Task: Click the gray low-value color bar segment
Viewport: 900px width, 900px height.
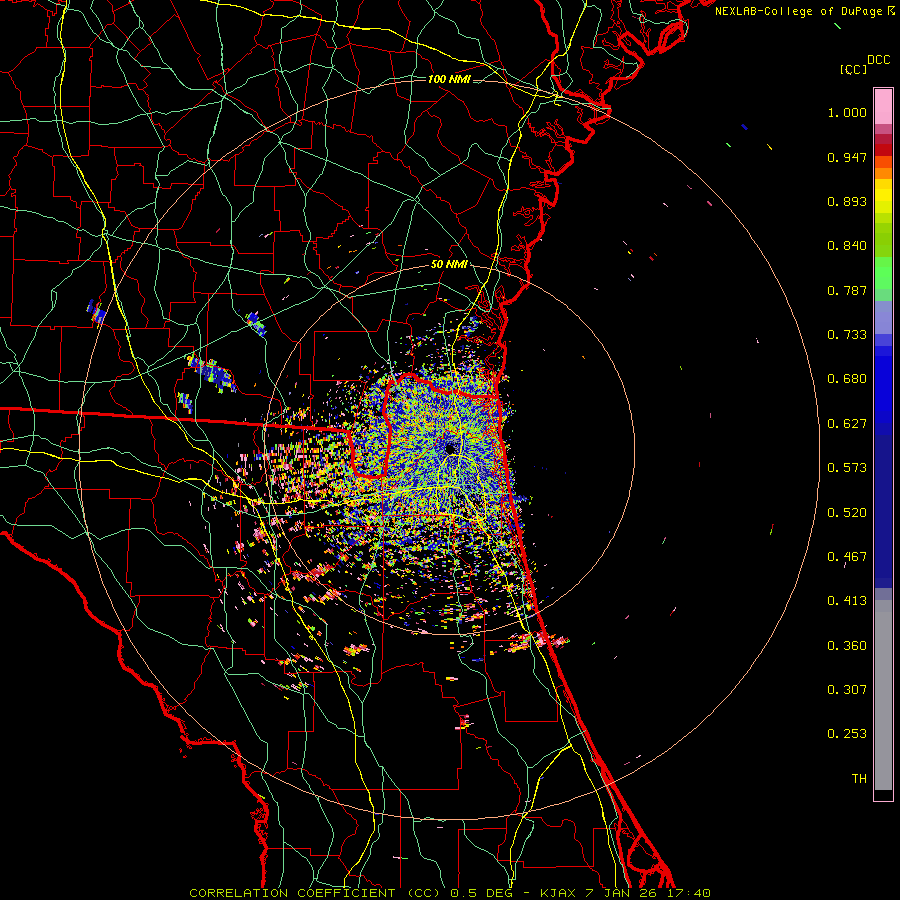Action: coord(883,695)
